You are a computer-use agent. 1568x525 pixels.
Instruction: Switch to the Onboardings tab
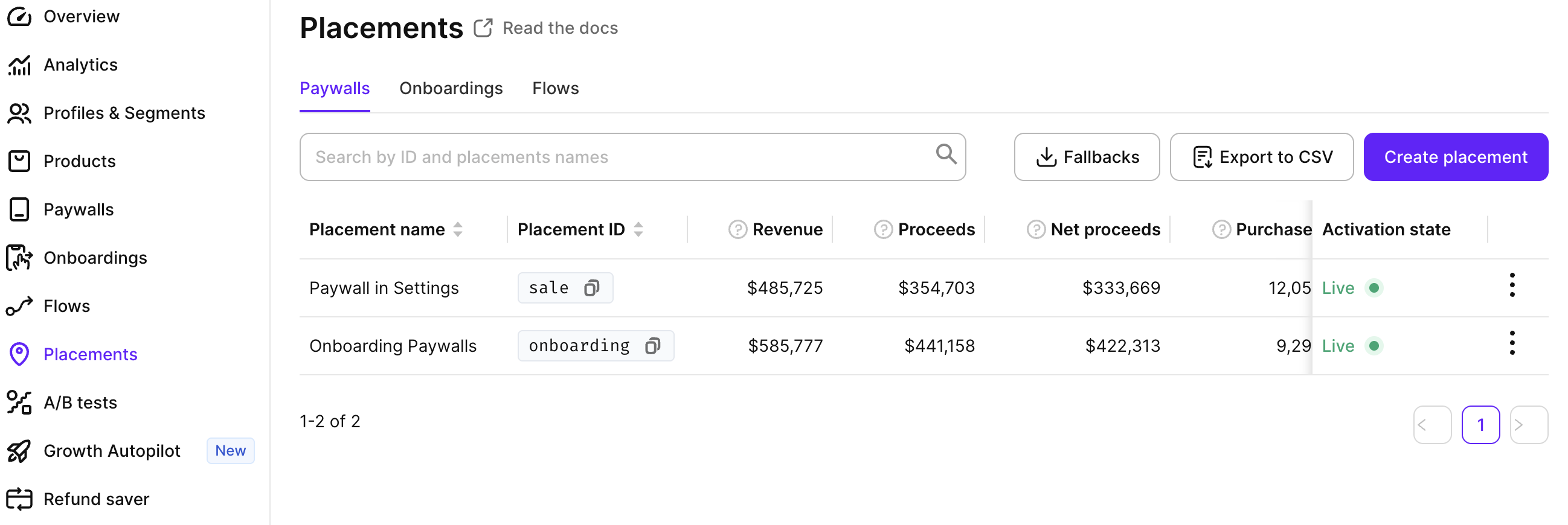[x=451, y=89]
